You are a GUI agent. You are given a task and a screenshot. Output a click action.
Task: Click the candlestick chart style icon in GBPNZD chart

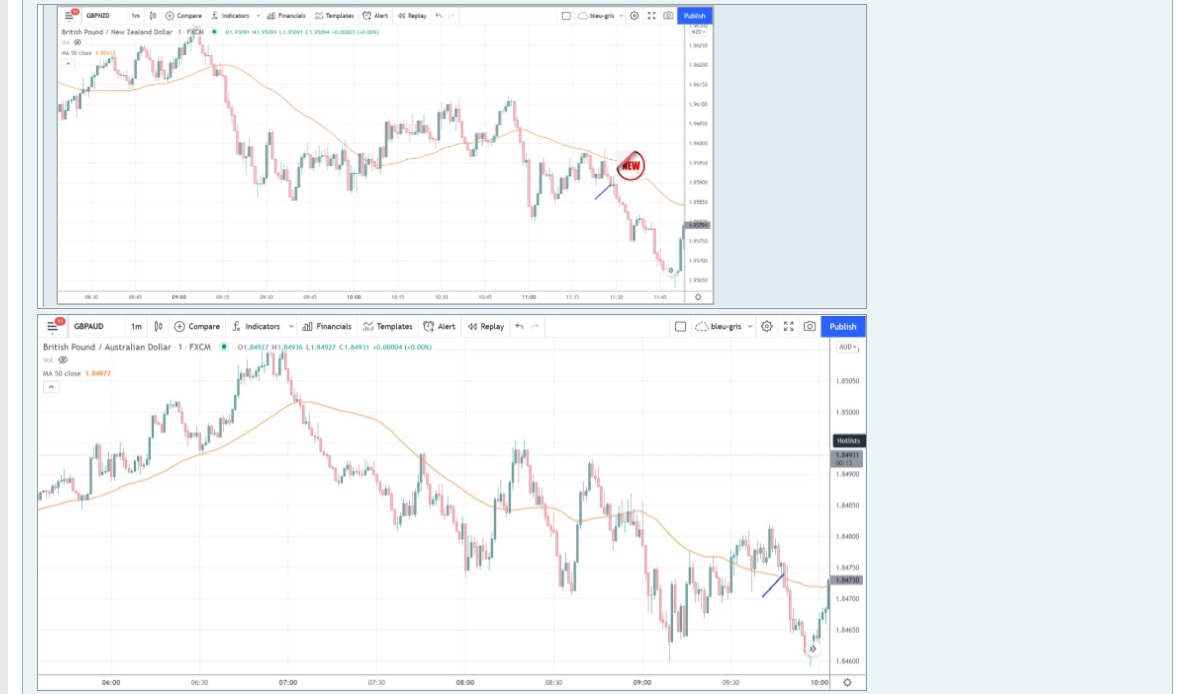[153, 16]
